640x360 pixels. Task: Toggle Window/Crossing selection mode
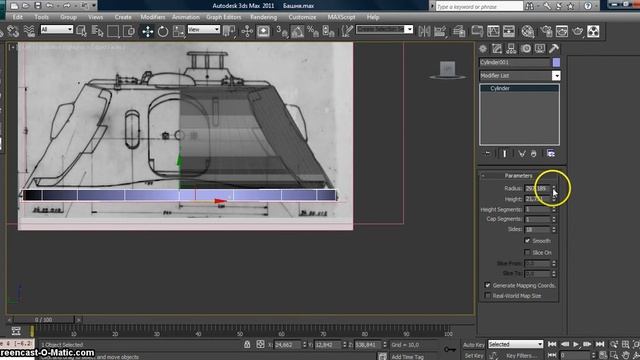point(129,31)
